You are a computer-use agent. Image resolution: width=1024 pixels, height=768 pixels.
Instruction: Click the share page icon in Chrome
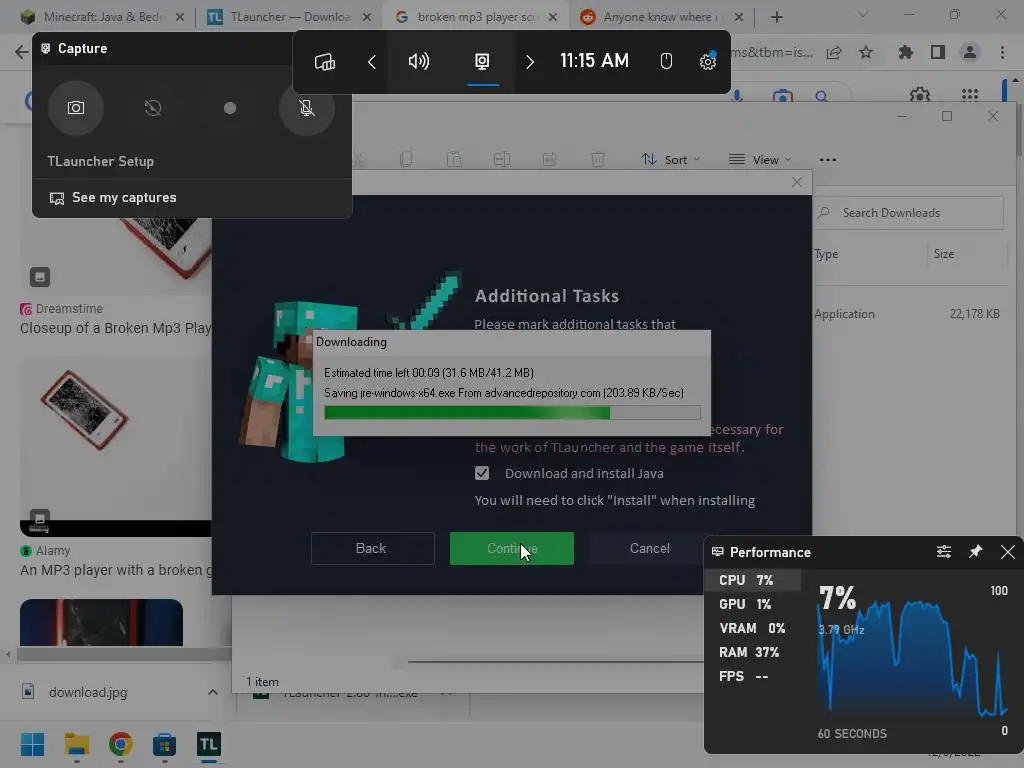[x=834, y=52]
